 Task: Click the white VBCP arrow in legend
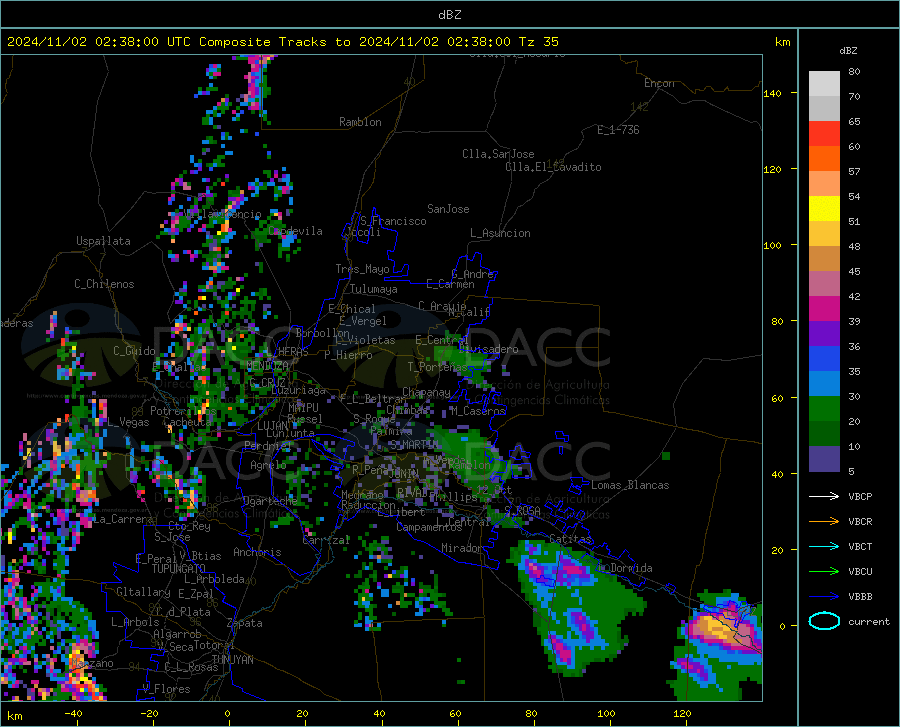824,496
